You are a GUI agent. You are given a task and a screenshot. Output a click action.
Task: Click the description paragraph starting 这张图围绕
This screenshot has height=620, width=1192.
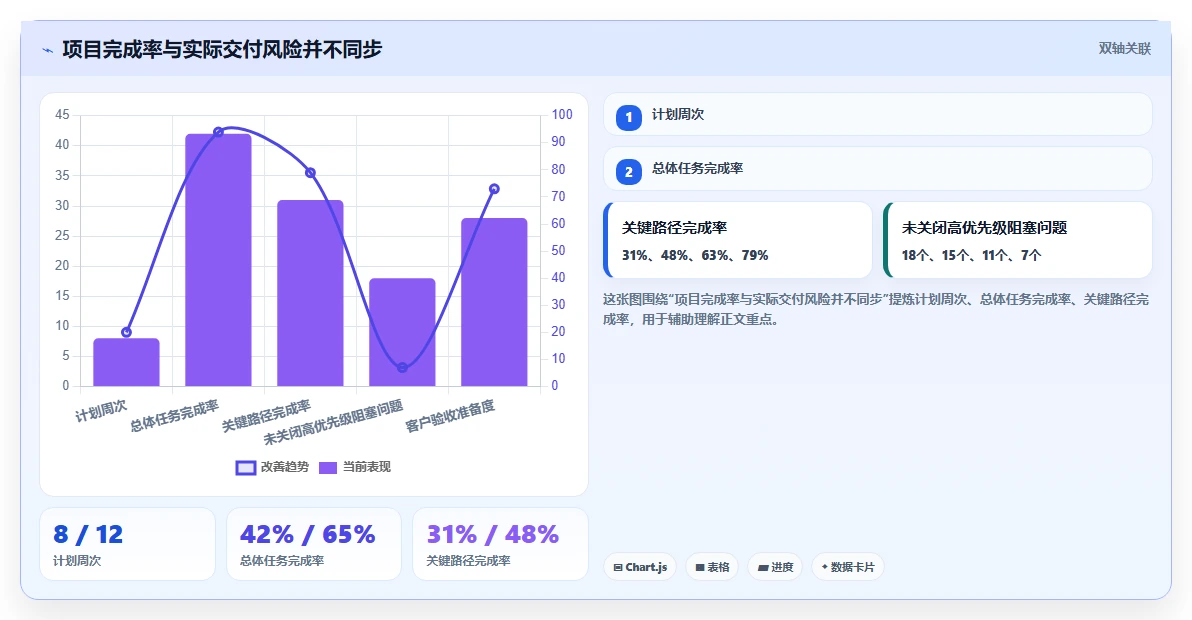[876, 309]
